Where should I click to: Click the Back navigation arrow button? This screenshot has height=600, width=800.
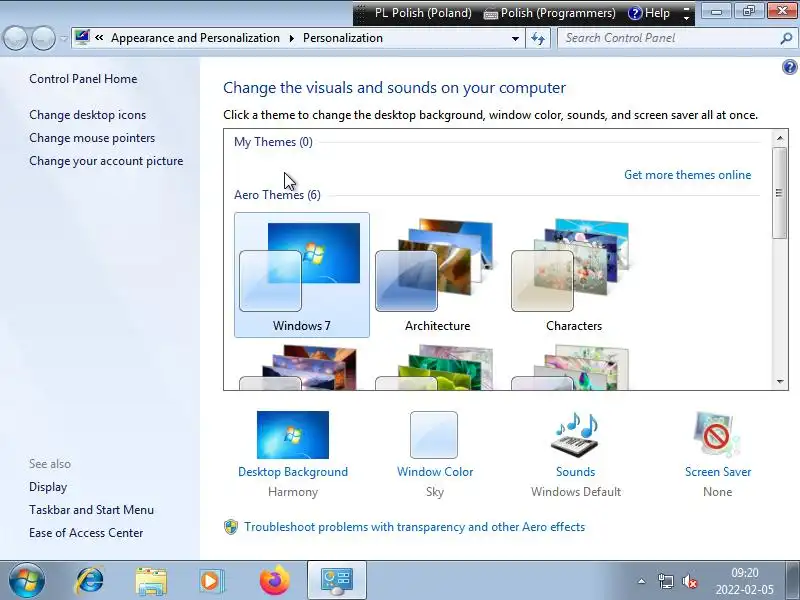[x=15, y=38]
